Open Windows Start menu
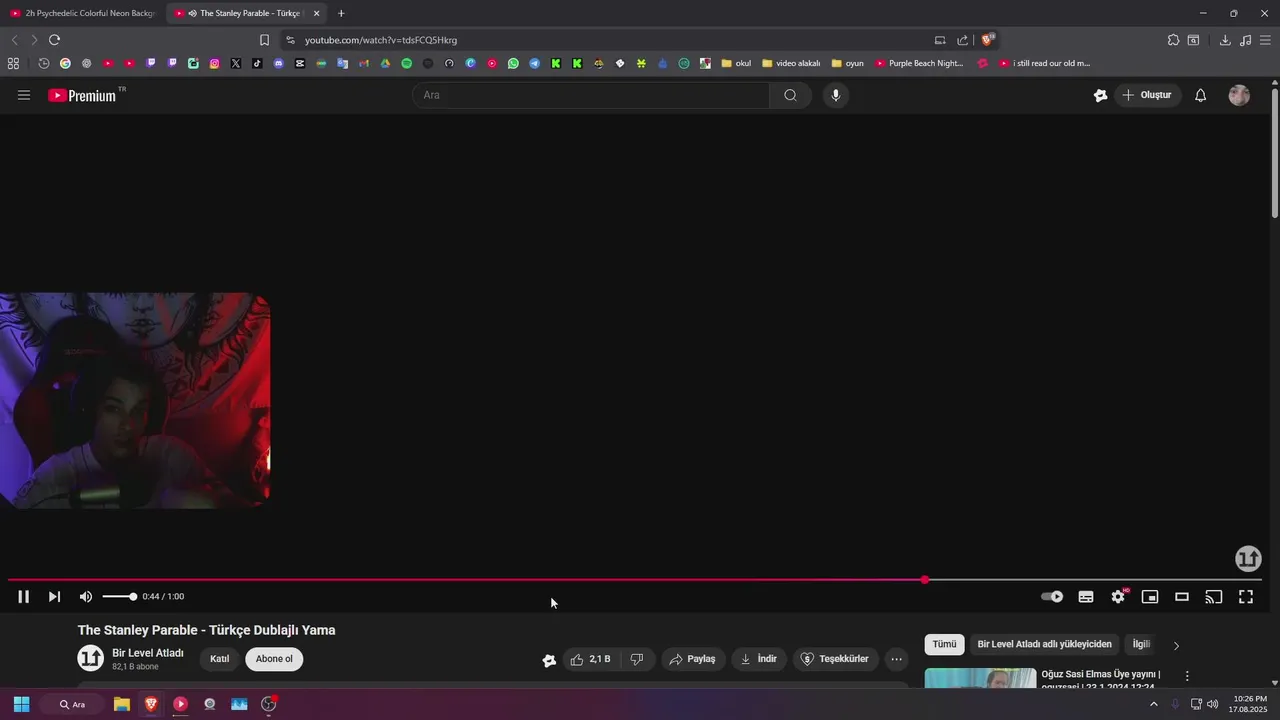 pyautogui.click(x=21, y=704)
